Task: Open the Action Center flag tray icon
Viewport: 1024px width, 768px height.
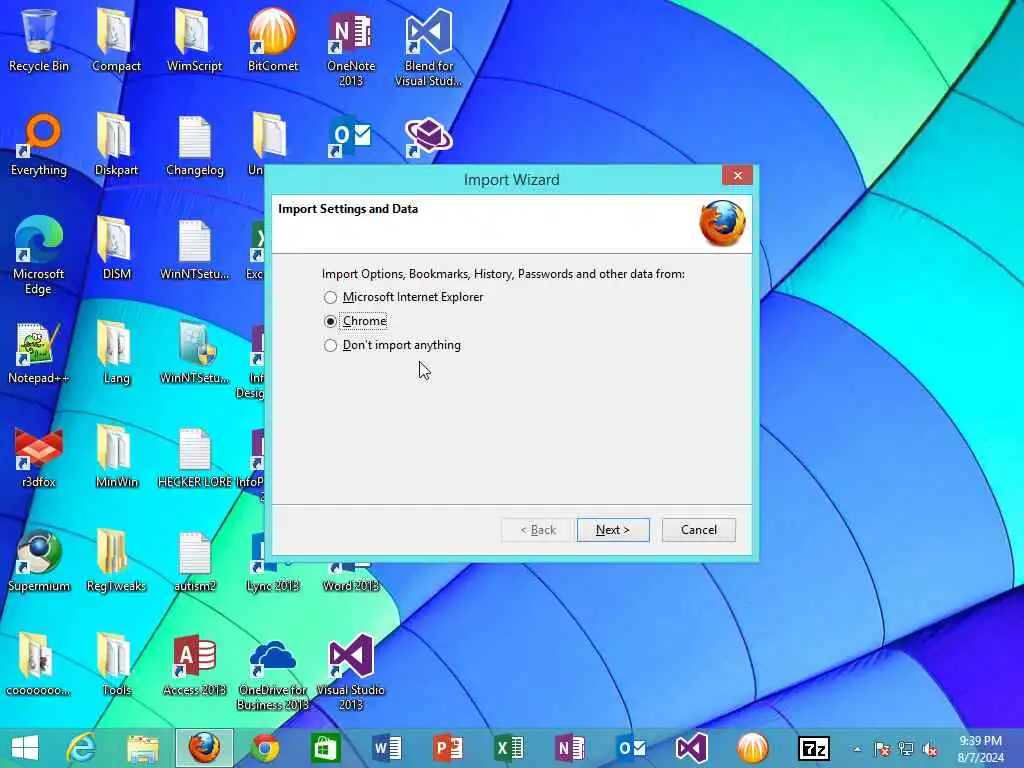Action: pyautogui.click(x=882, y=749)
